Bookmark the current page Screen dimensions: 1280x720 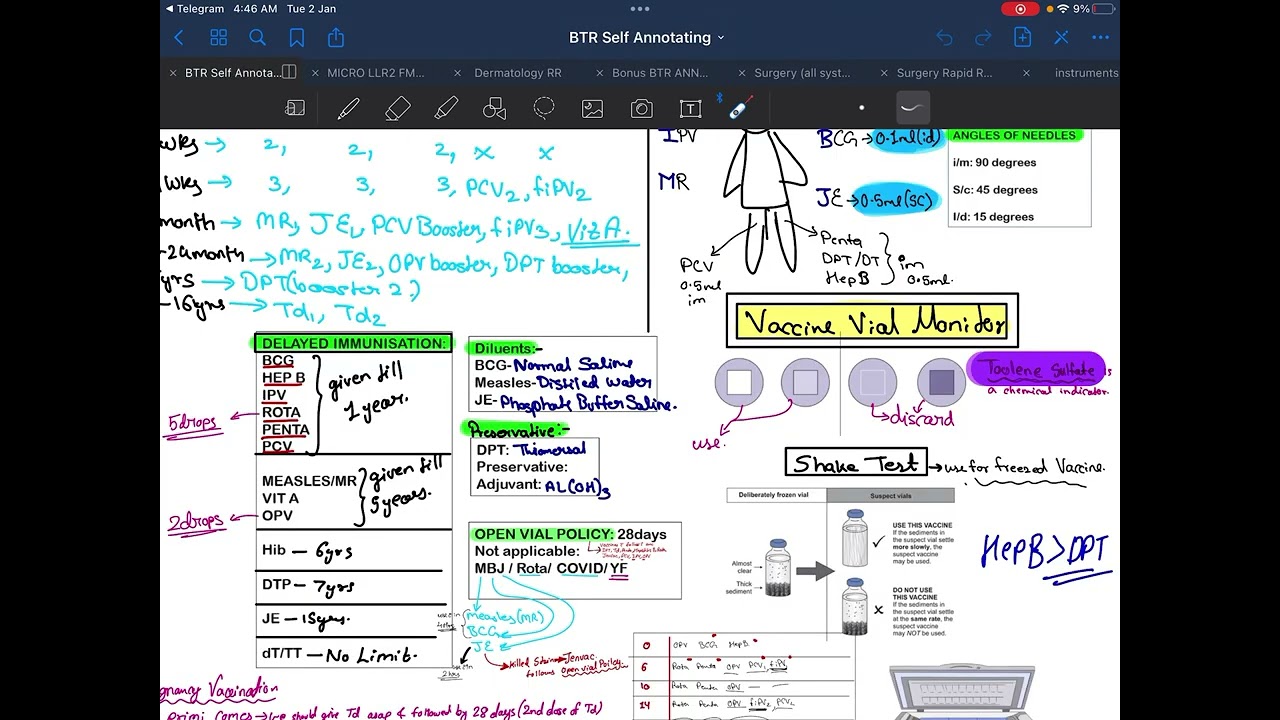[x=297, y=38]
